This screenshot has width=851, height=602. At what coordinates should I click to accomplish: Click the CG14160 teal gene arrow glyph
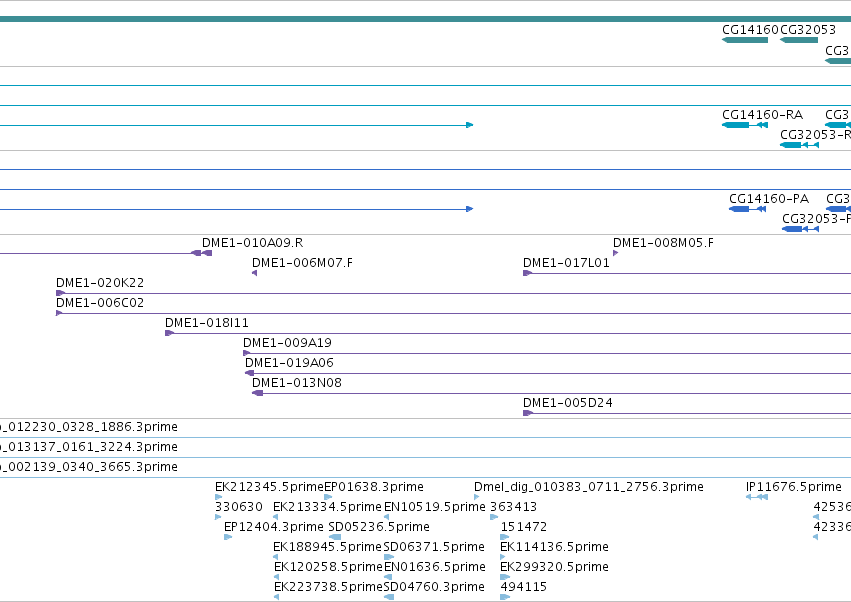tap(745, 40)
